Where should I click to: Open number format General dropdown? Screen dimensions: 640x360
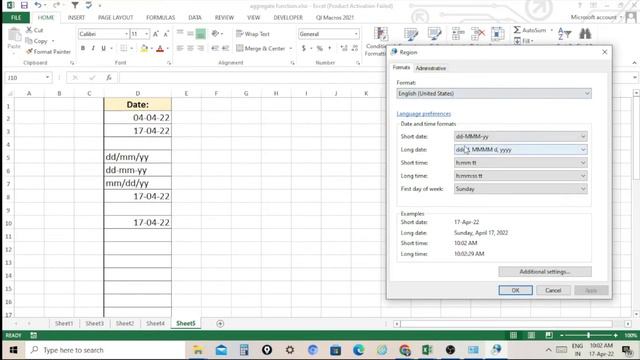(x=356, y=34)
